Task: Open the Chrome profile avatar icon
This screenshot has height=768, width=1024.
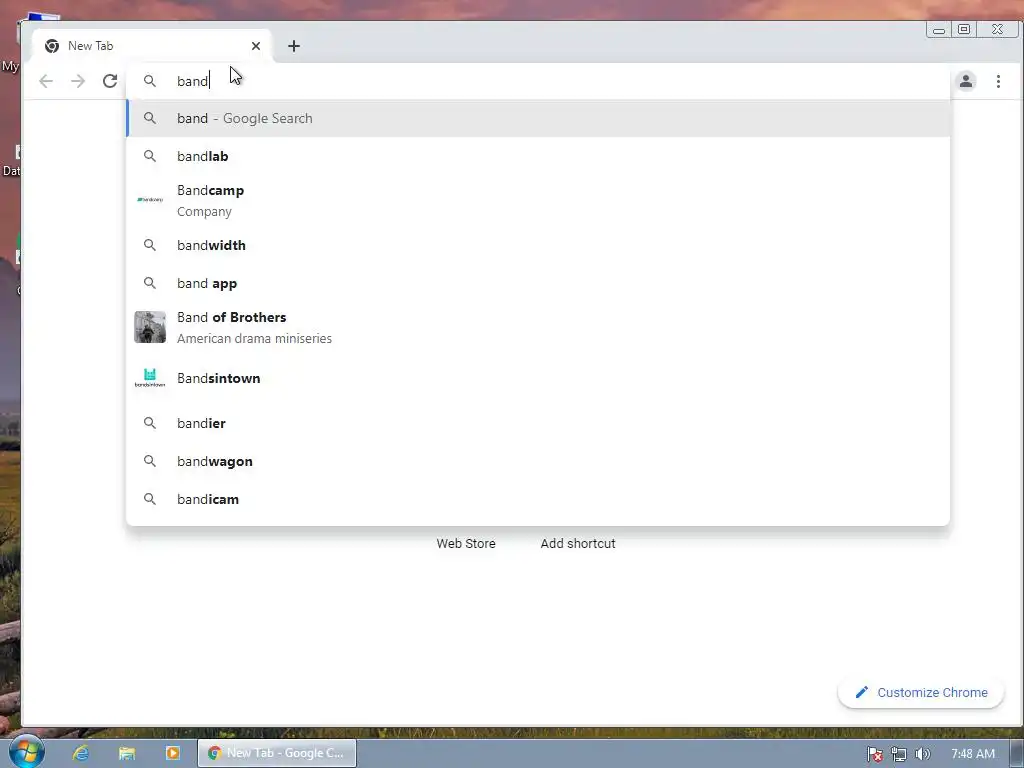Action: click(966, 81)
